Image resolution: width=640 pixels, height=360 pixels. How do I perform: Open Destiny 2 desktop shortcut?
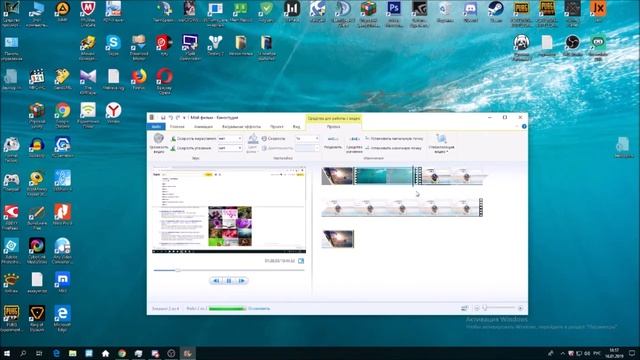pos(215,46)
